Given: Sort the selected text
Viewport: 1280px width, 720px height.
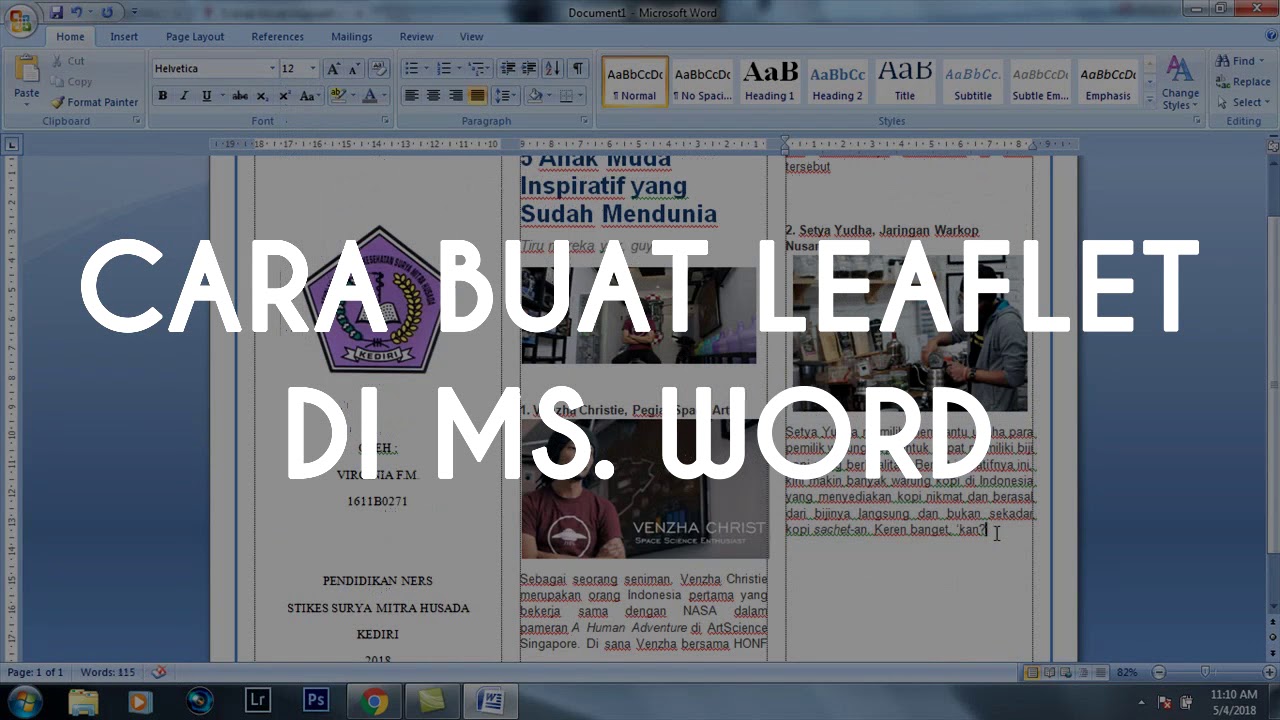Looking at the screenshot, I should tap(554, 69).
